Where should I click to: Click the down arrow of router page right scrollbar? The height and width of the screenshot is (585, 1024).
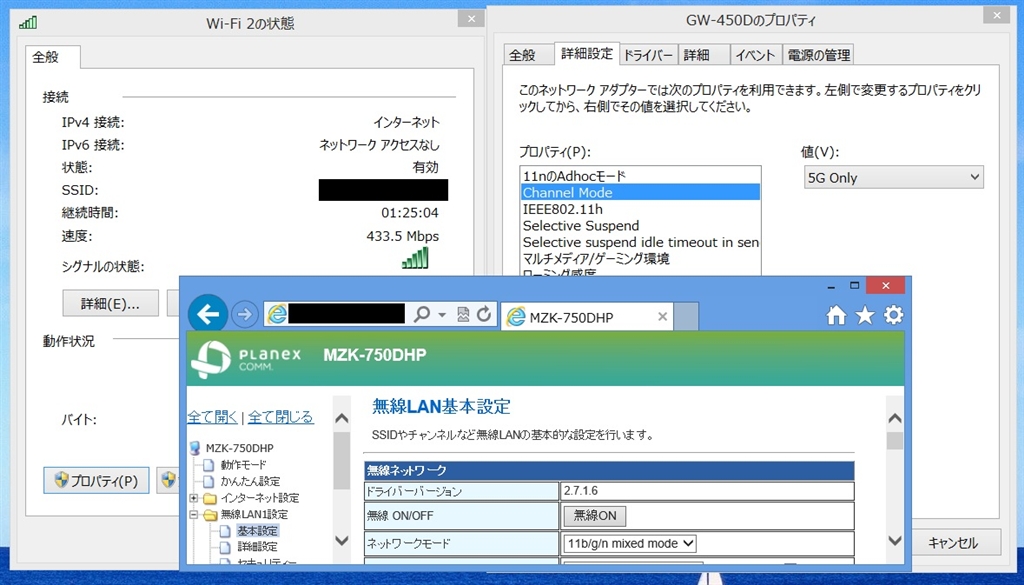tap(895, 541)
